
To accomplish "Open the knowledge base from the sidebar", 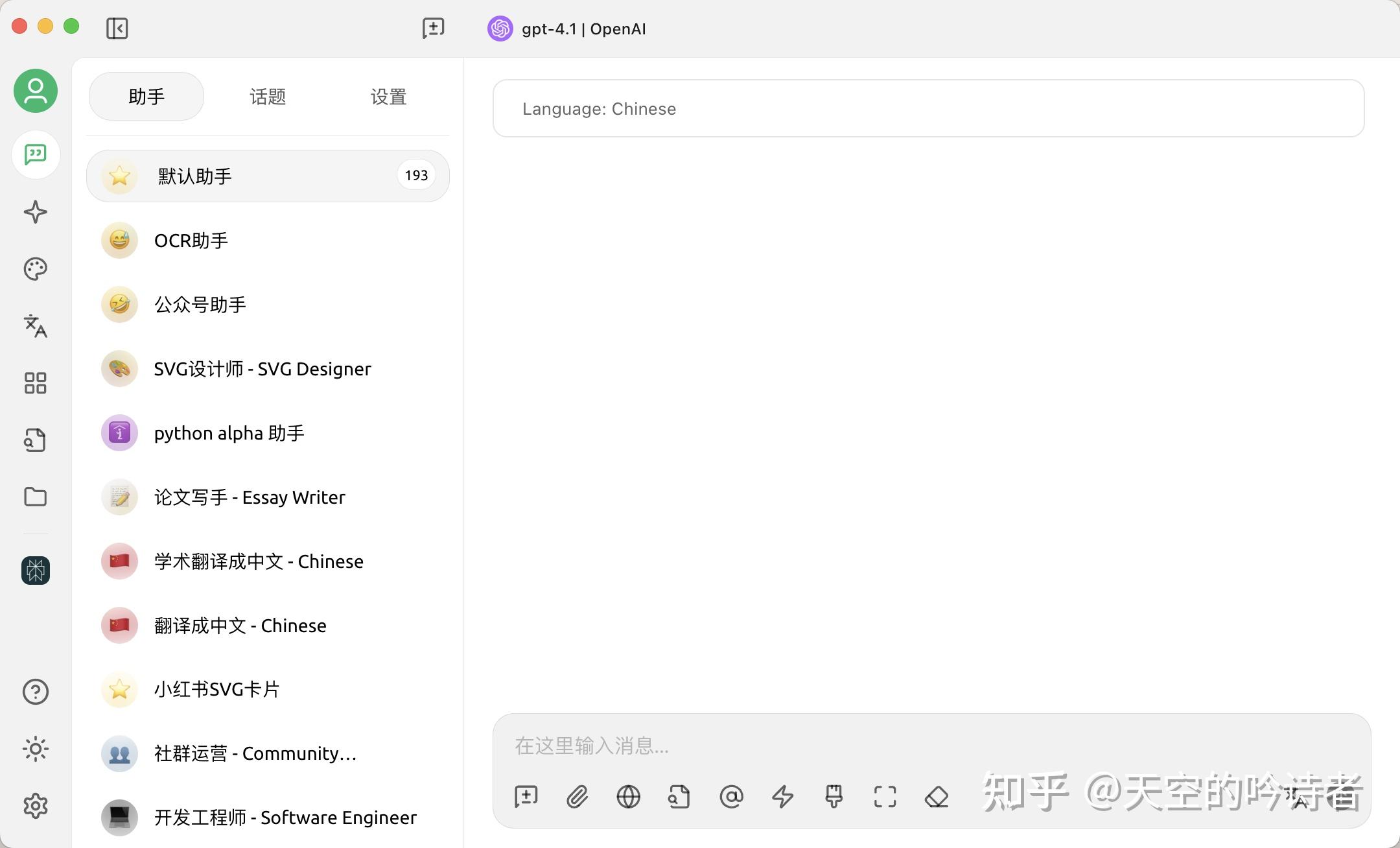I will coord(36,440).
